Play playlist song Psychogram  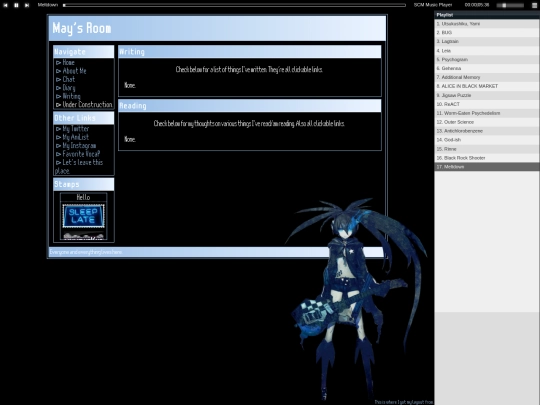[487, 59]
